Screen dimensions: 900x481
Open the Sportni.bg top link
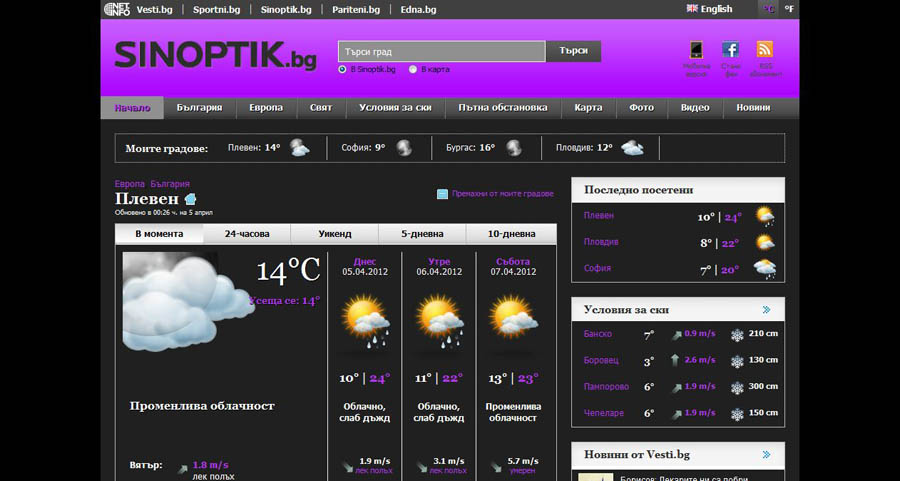[216, 10]
